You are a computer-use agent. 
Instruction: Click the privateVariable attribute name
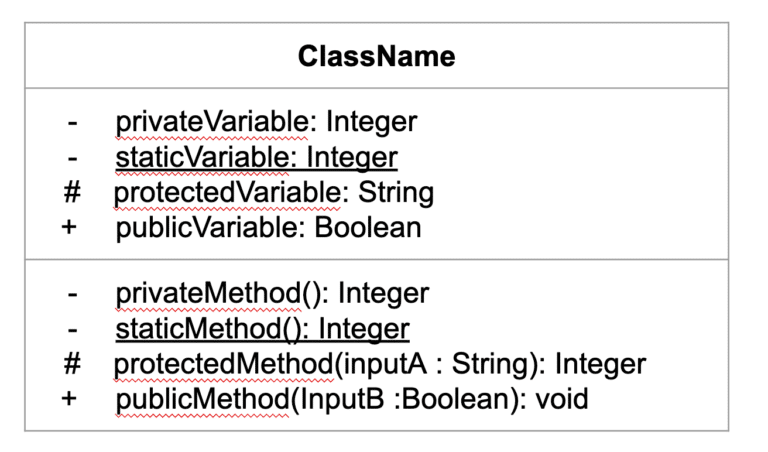[213, 122]
